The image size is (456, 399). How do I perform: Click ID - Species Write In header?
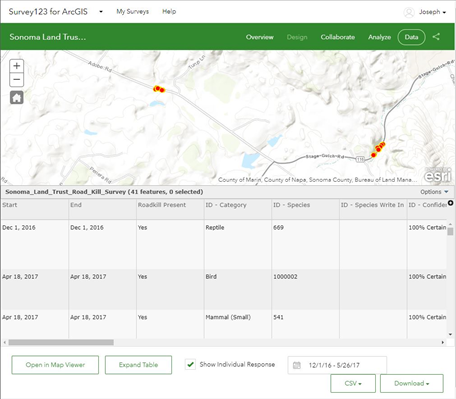tap(373, 209)
